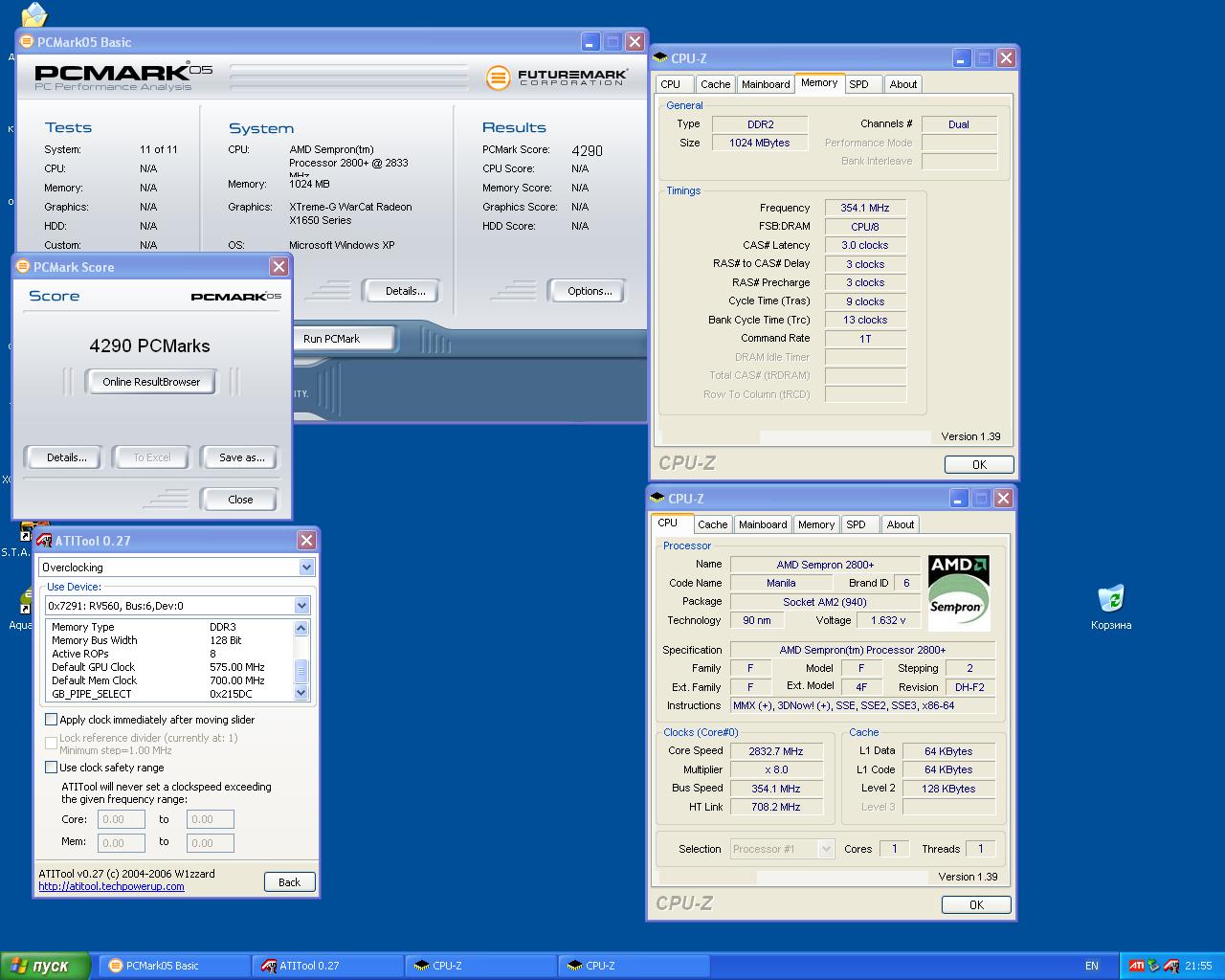Click the scroll down arrow in ATITool list
This screenshot has height=980, width=1225.
[301, 692]
